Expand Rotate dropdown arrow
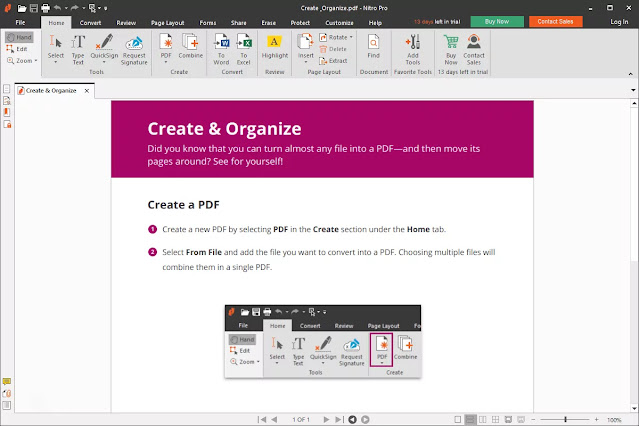Viewport: 639px width, 426px height. click(x=351, y=37)
